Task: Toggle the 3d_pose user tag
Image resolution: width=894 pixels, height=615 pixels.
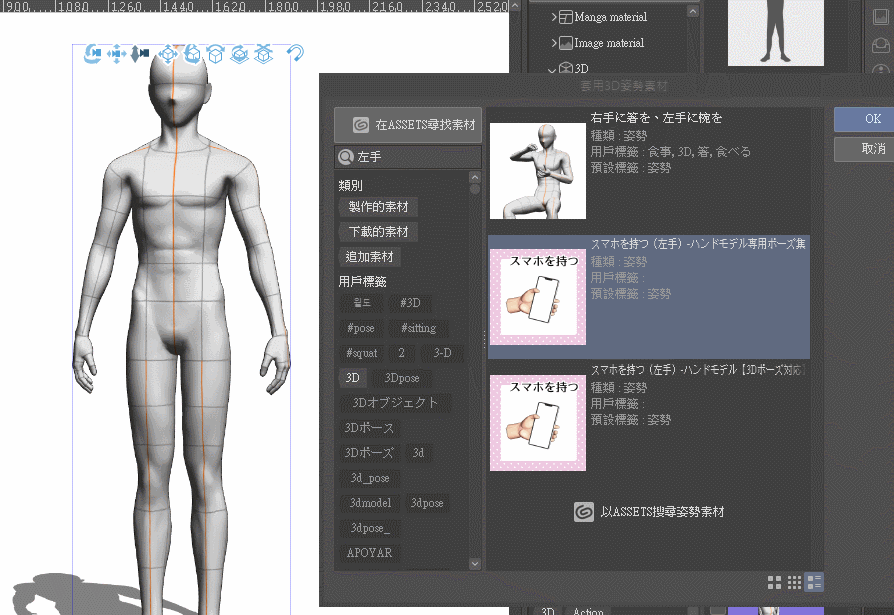Action: point(369,478)
